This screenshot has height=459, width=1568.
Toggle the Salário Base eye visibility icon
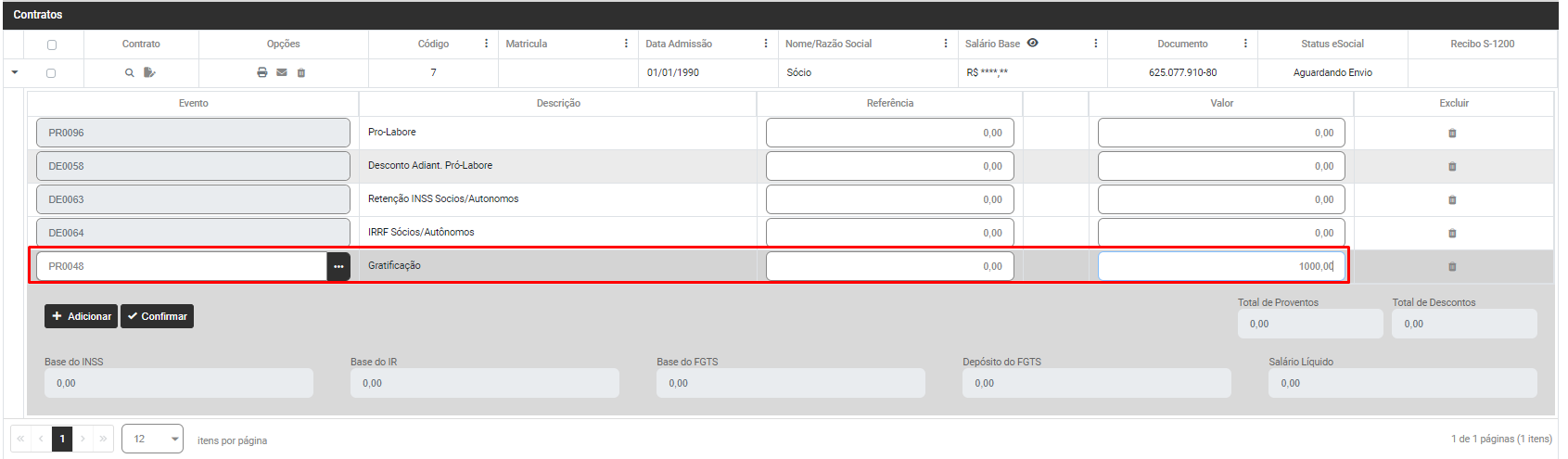pos(1032,43)
